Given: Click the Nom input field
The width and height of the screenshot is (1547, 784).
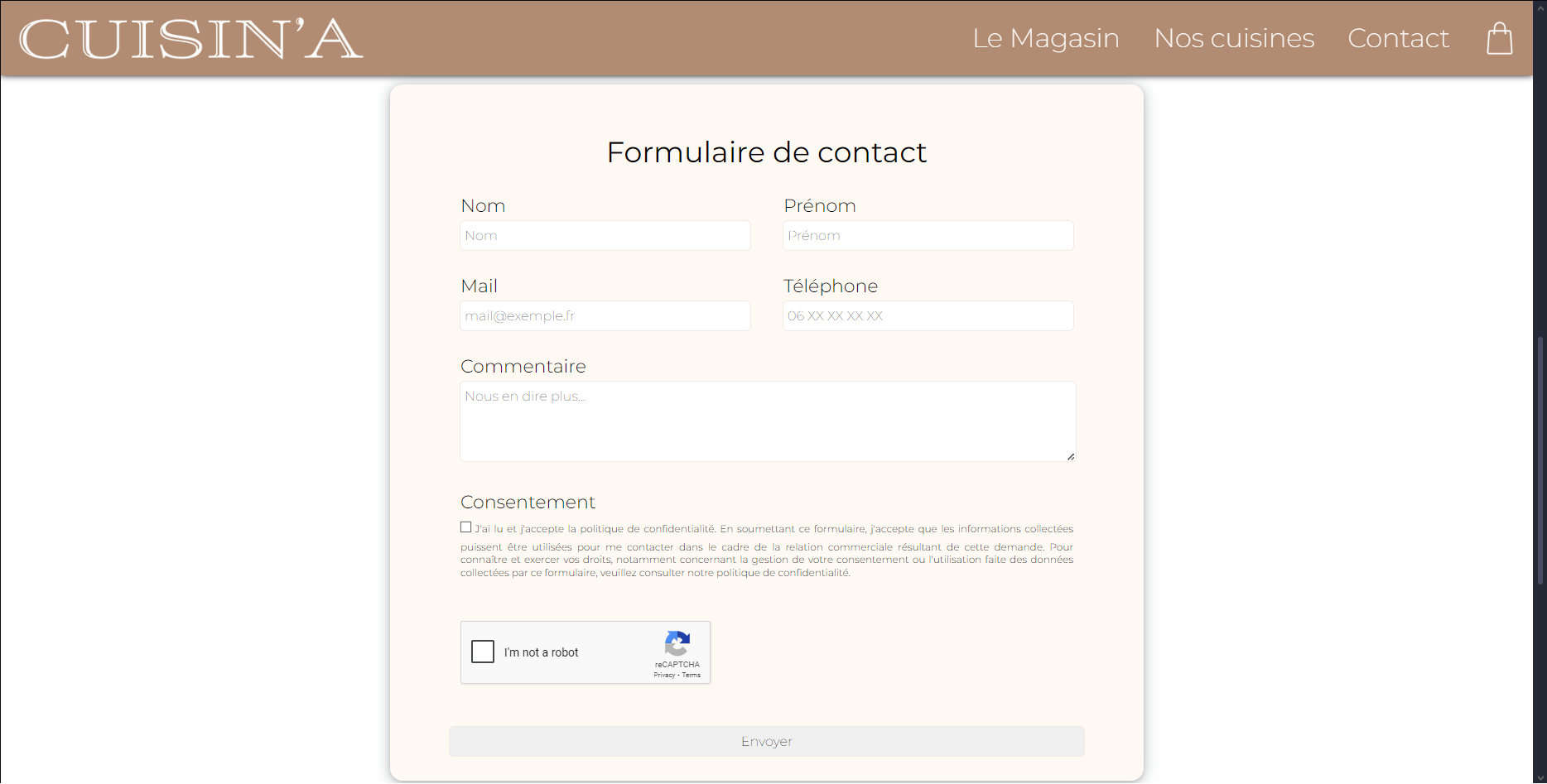Looking at the screenshot, I should tap(605, 236).
